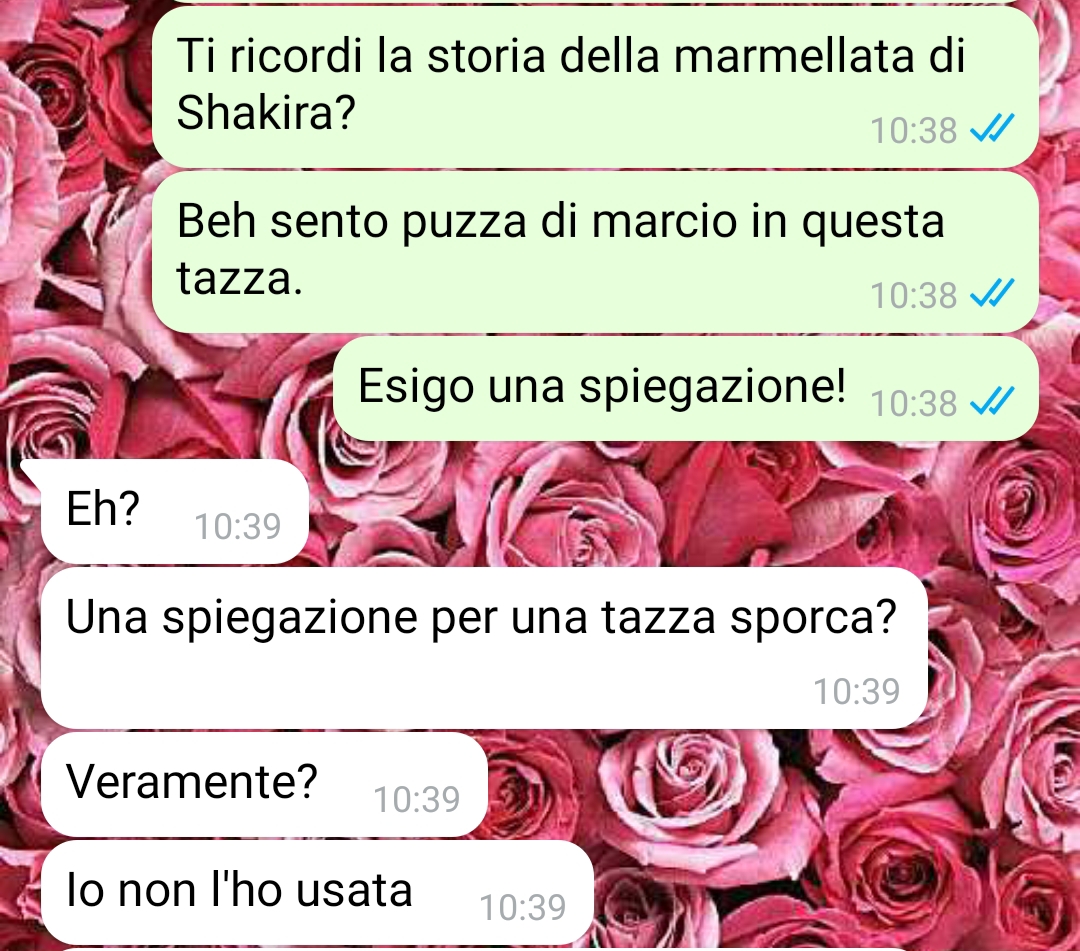
Task: Tap the double checkmarks beside 'Esigo una spiegazione!'
Action: 992,401
